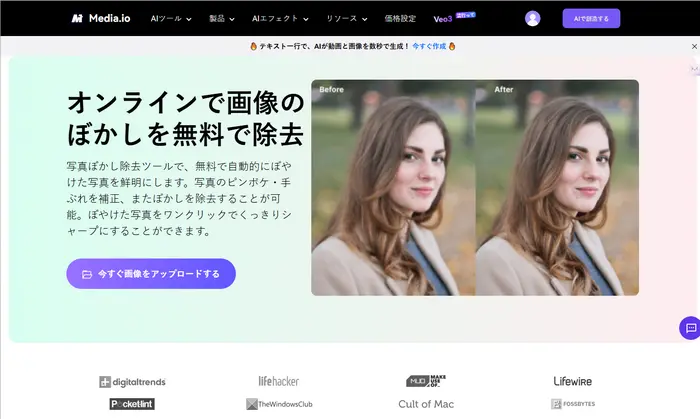Screen dimensions: 700x419
Task: Close the promotional banner
Action: (694, 46)
